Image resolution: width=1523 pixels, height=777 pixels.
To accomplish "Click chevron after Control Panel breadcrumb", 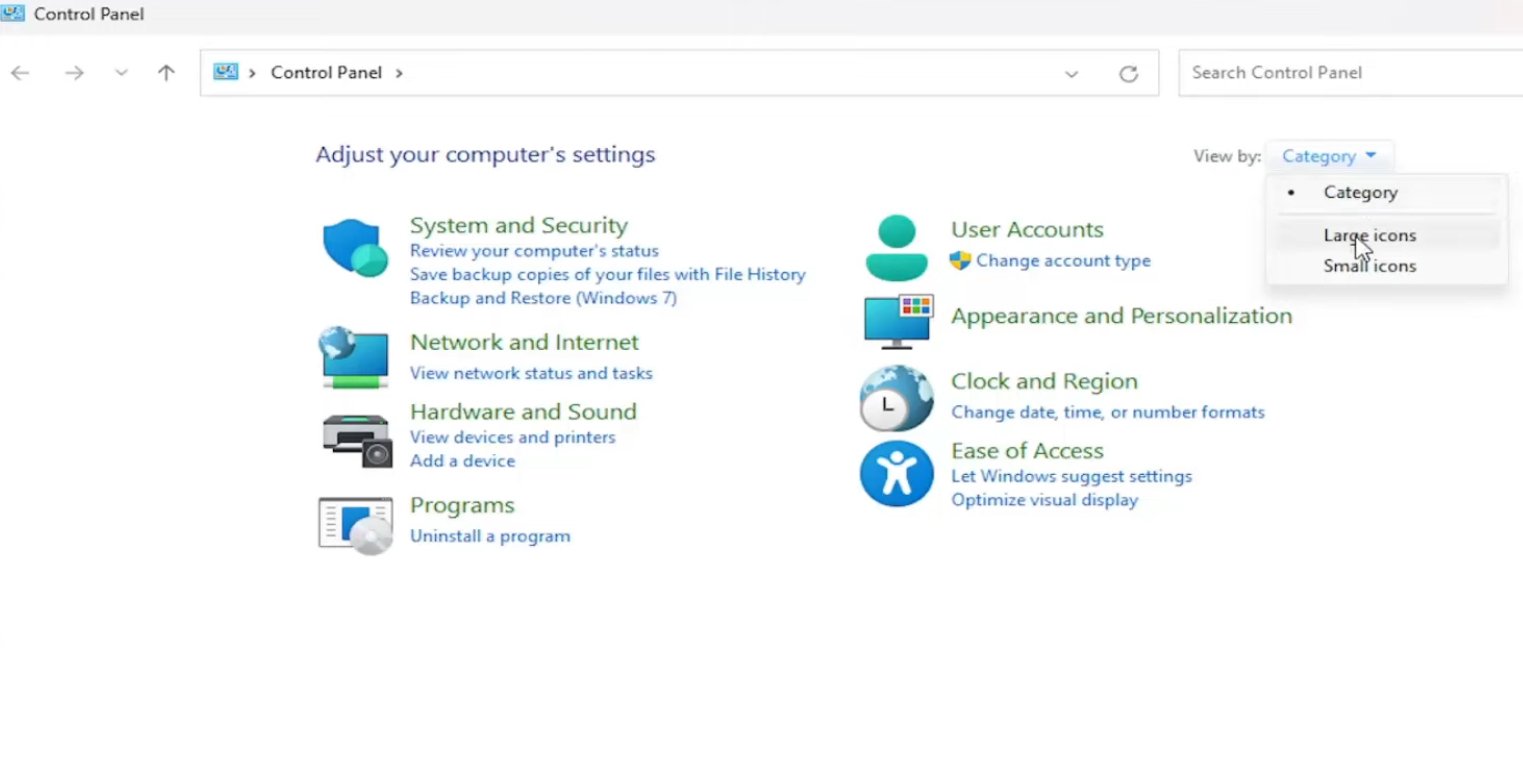I will [x=399, y=73].
